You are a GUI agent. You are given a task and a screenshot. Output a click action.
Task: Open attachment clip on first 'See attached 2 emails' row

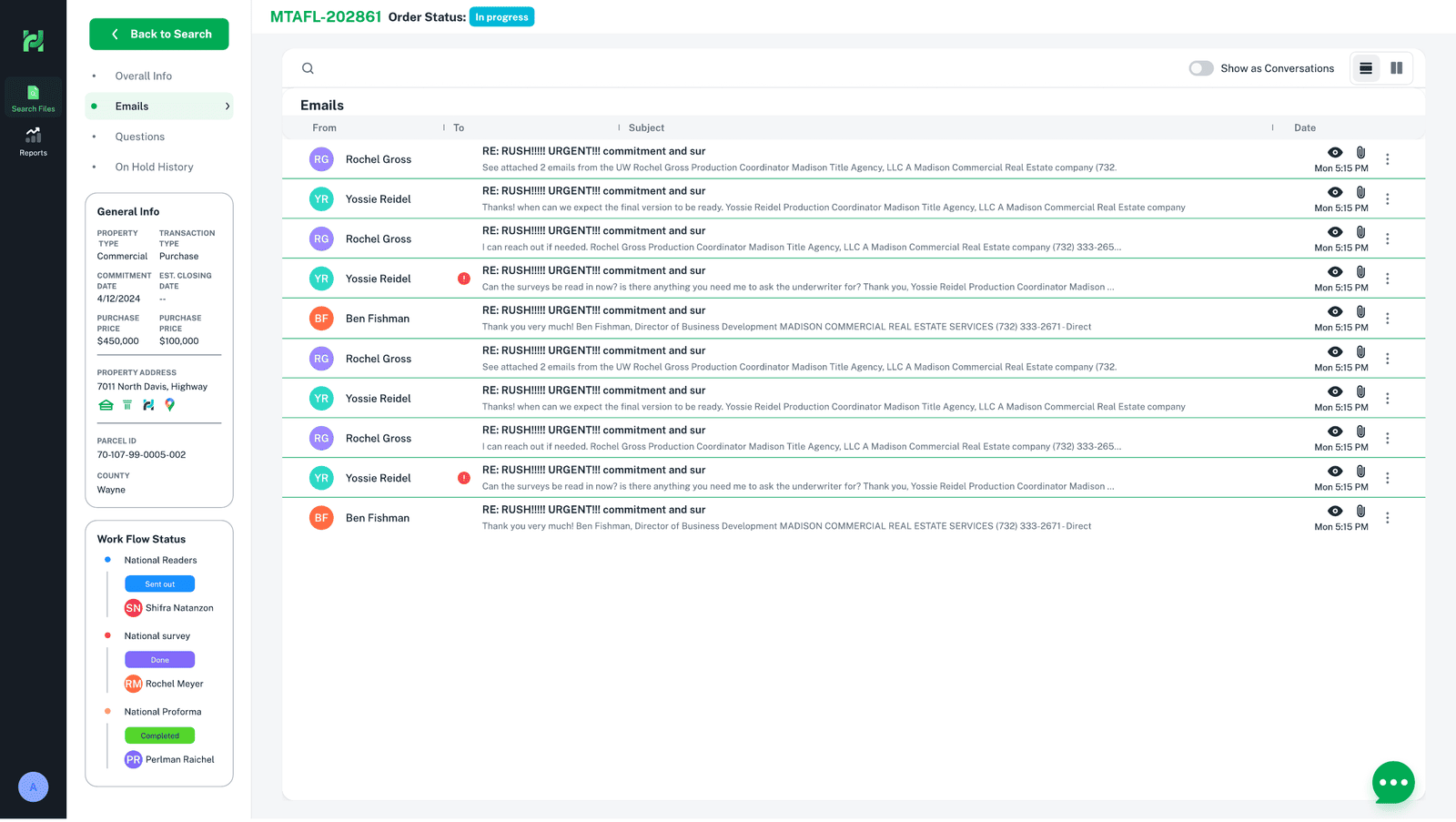tap(1360, 153)
